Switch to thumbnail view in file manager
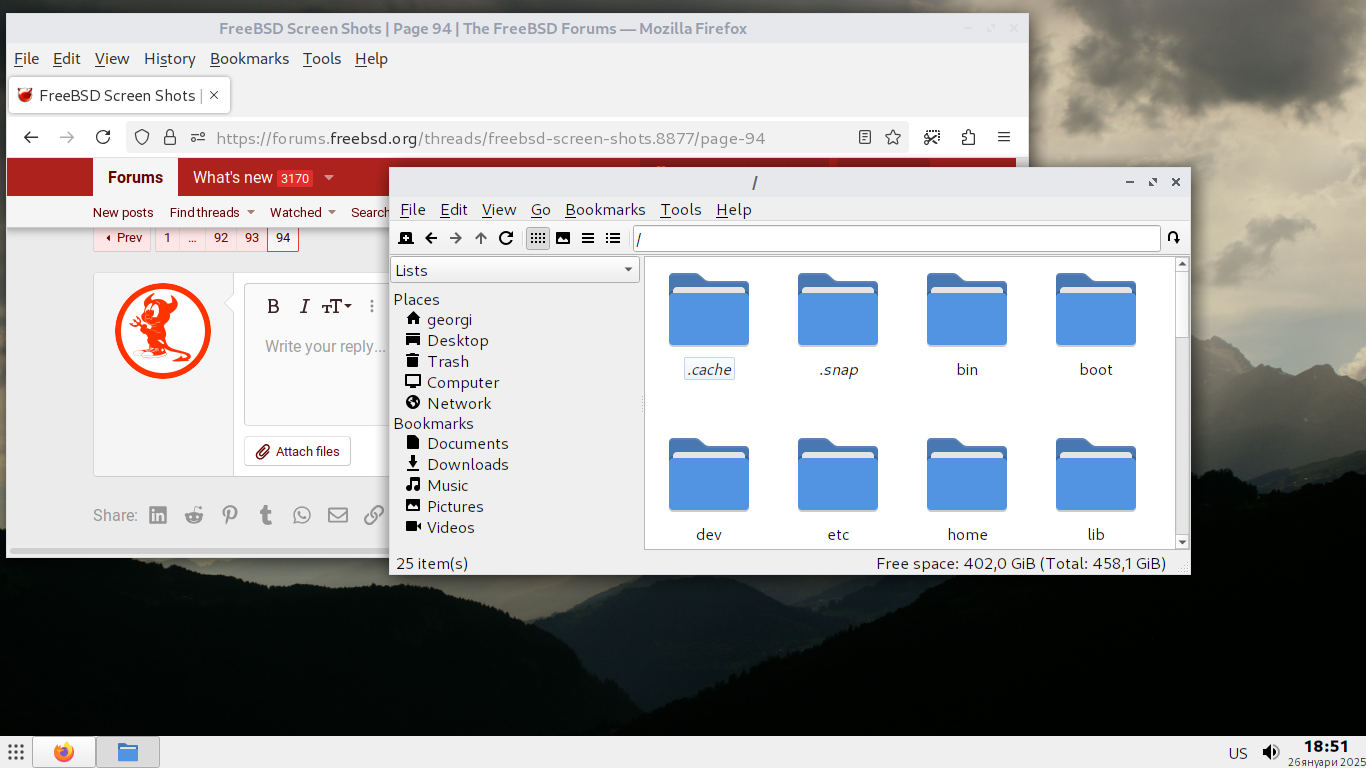The width and height of the screenshot is (1366, 768). pyautogui.click(x=563, y=238)
